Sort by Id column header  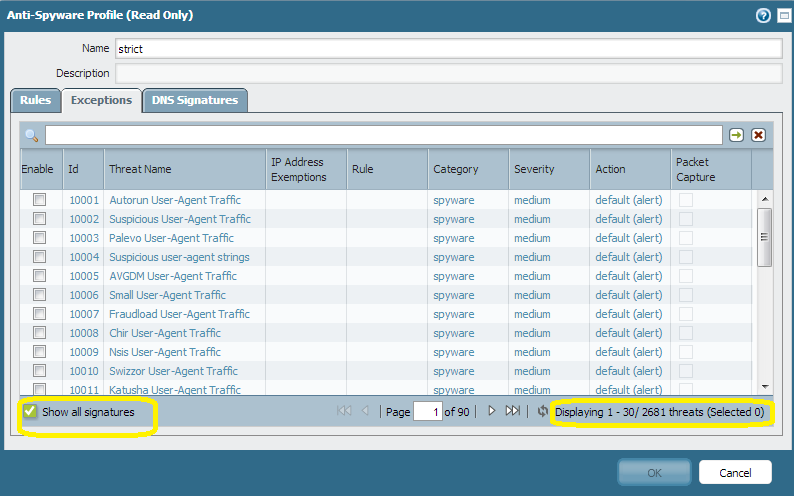84,169
